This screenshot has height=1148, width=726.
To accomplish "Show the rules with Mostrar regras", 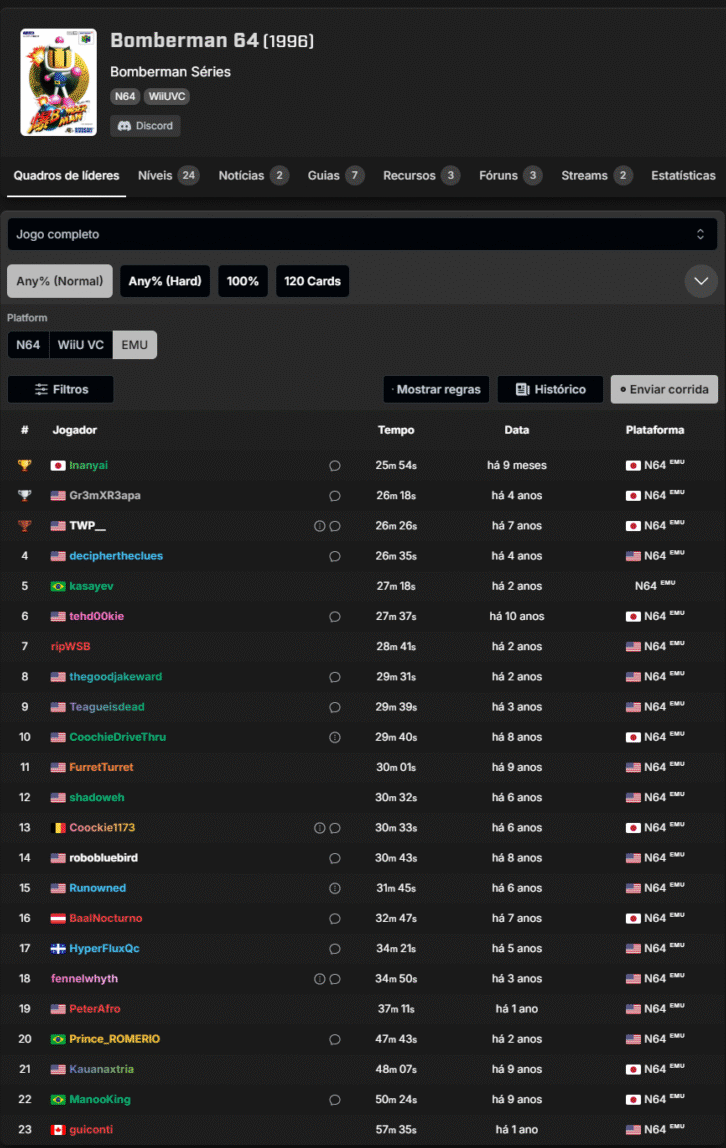I will pos(436,389).
